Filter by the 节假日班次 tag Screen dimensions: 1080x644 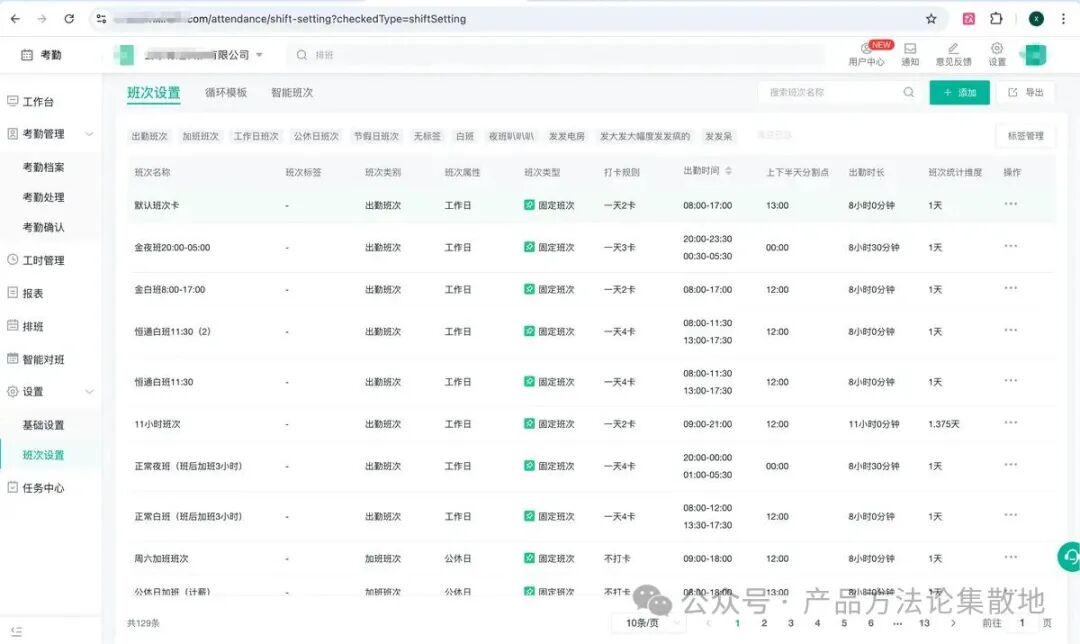(376, 136)
